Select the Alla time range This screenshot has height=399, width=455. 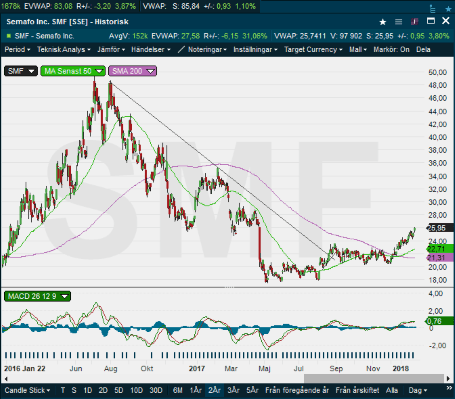[392, 390]
